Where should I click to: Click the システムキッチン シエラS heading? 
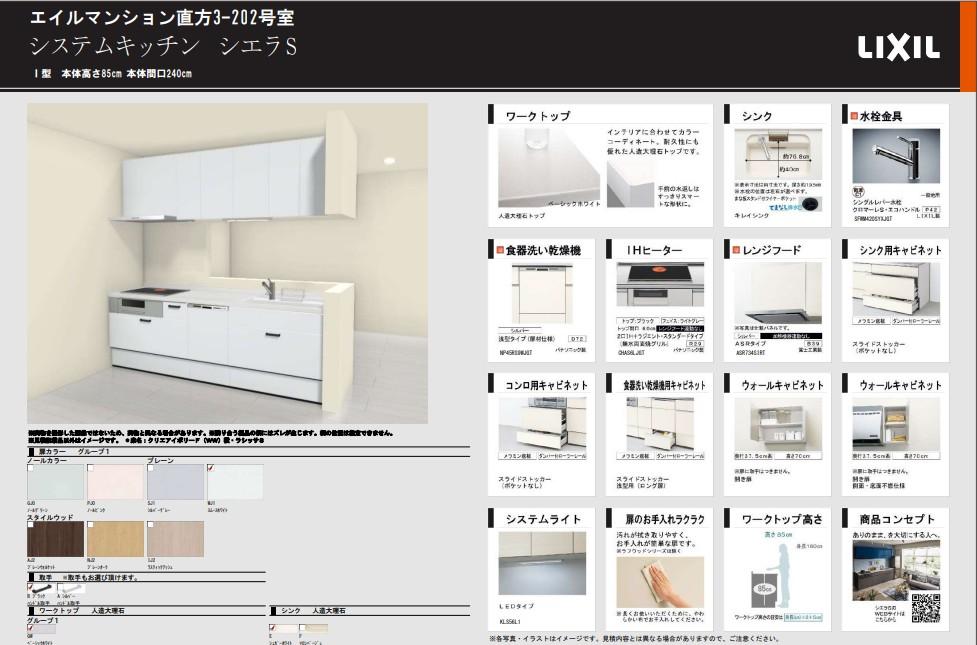pyautogui.click(x=163, y=46)
